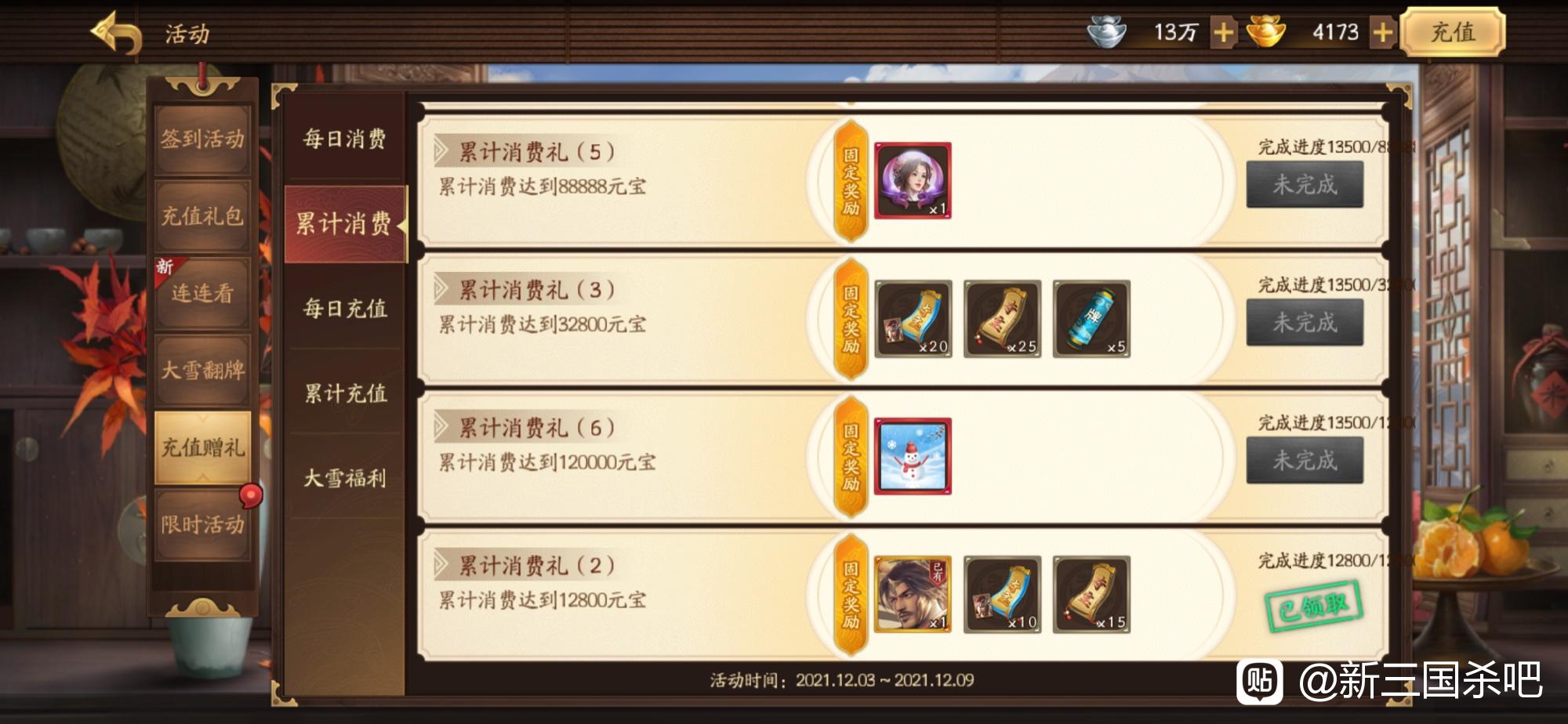The width and height of the screenshot is (1568, 724).
Task: View the x15 yellow scroll reward
Action: click(1091, 595)
